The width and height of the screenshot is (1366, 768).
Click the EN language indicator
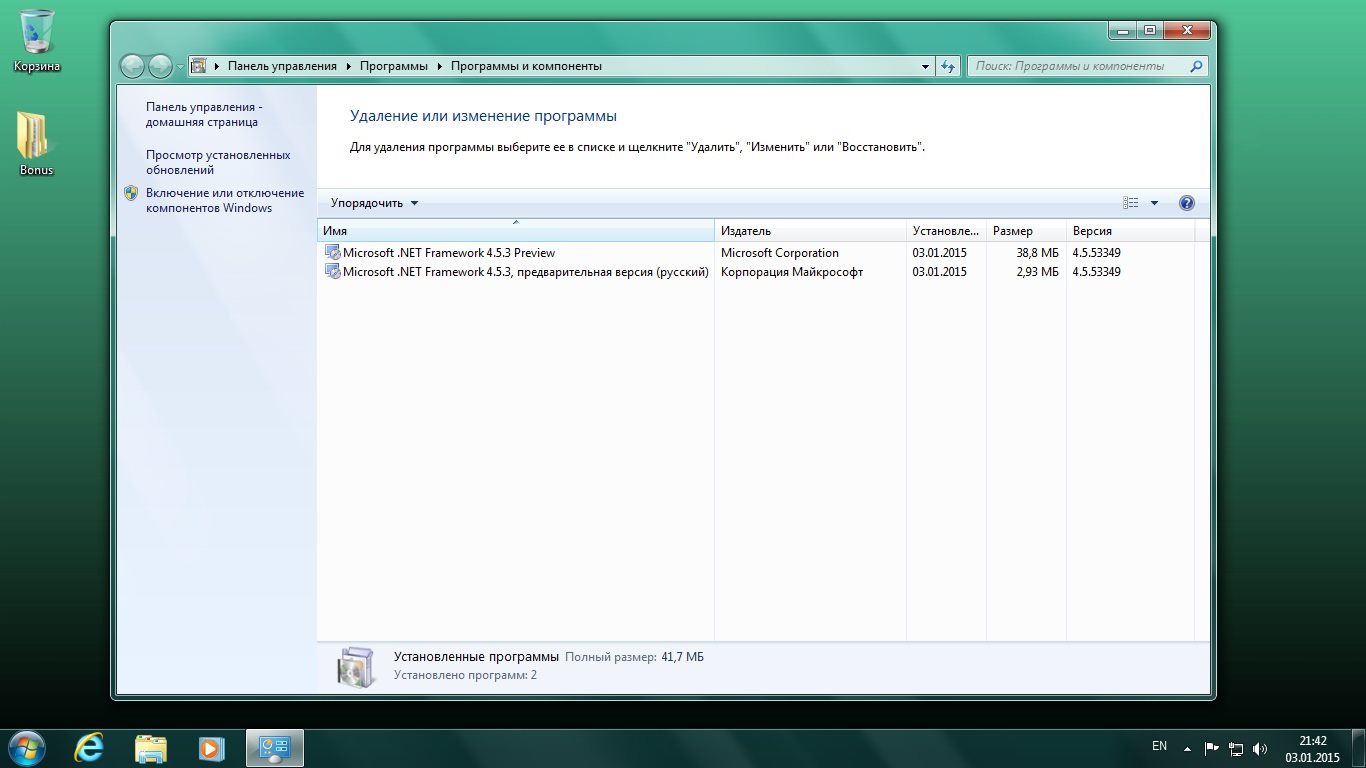1160,746
